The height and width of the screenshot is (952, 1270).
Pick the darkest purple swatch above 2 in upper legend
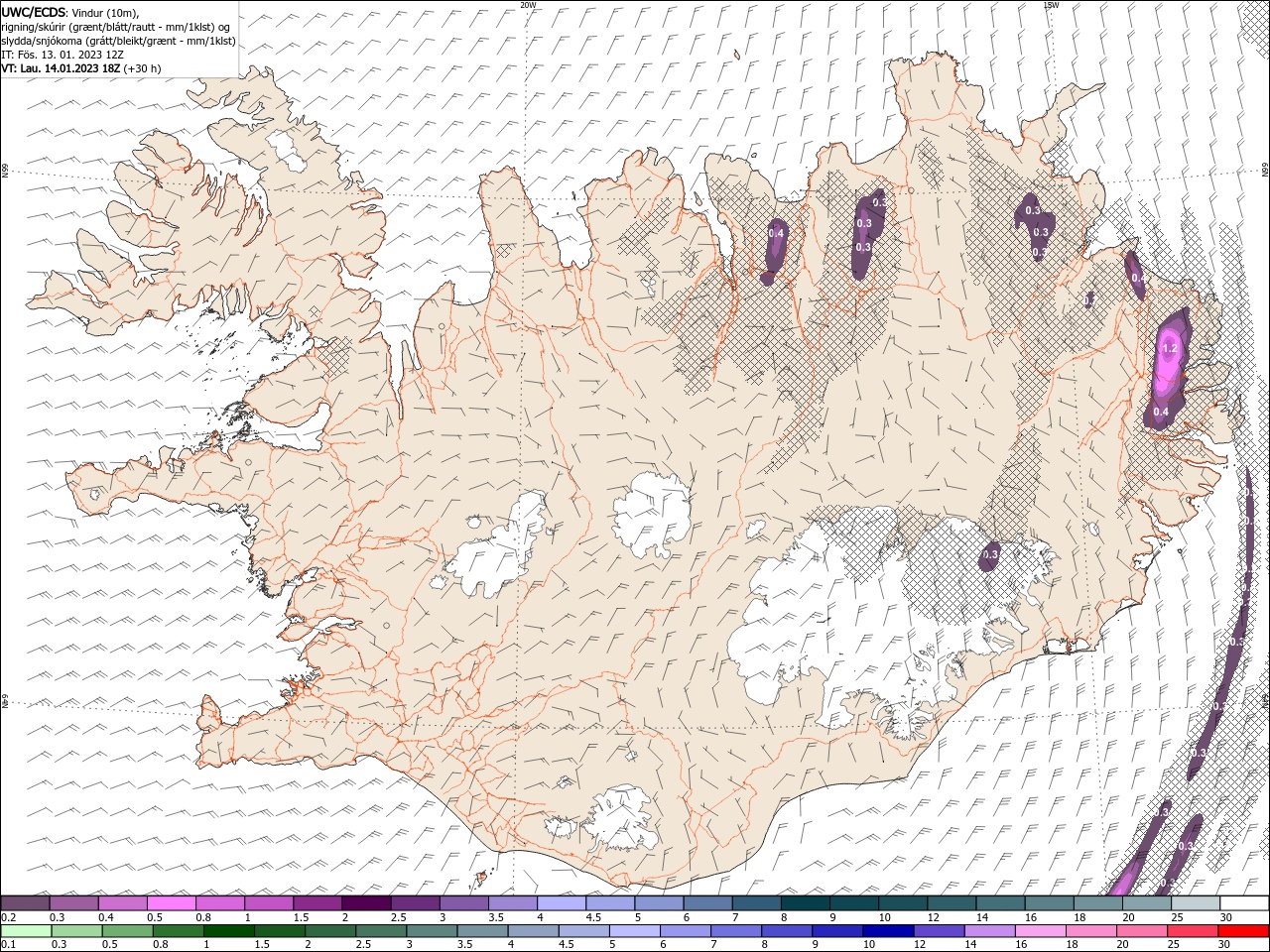coord(366,902)
